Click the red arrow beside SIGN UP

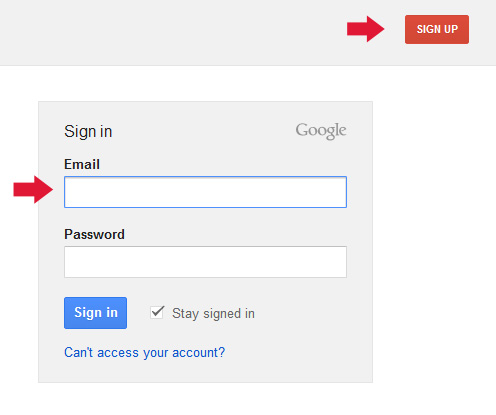click(366, 29)
